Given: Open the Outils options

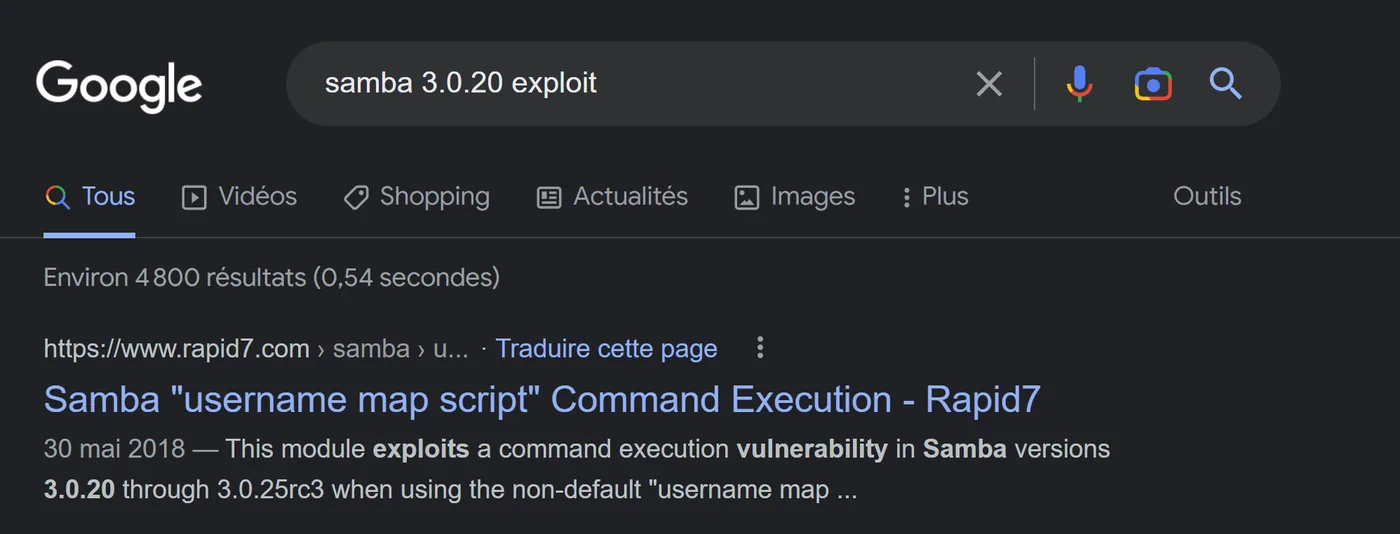Looking at the screenshot, I should 1207,197.
